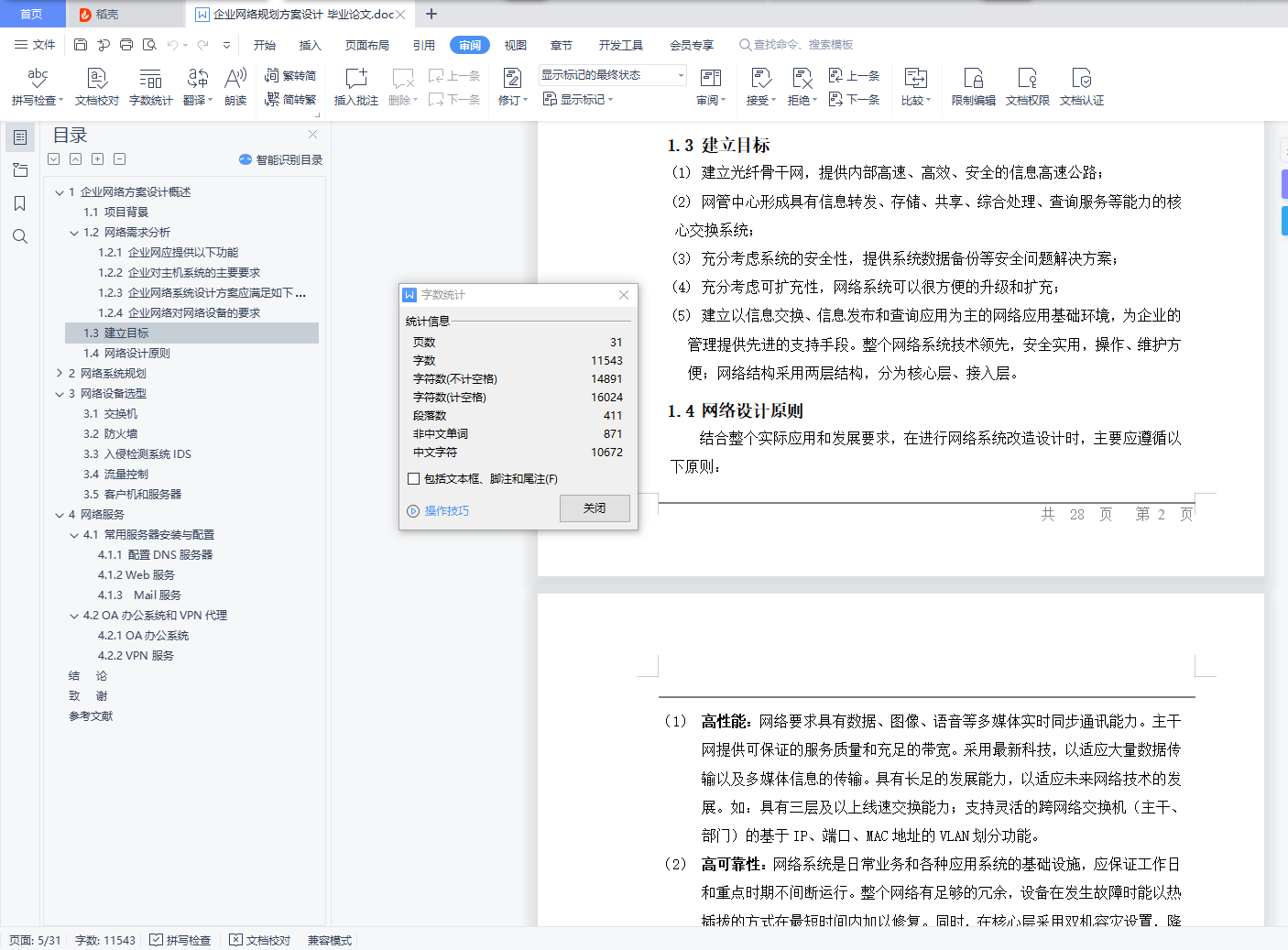Switch to the 开发工具 ribbon tab
The image size is (1288, 950).
pos(621,45)
